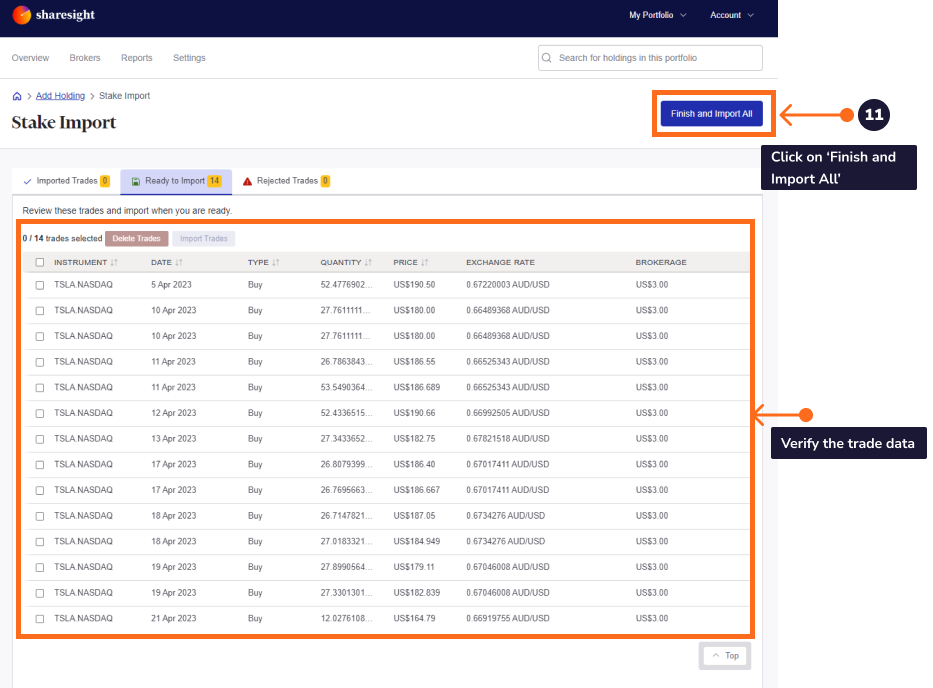The image size is (933, 688).
Task: Open the Brokers tab
Action: click(x=85, y=58)
